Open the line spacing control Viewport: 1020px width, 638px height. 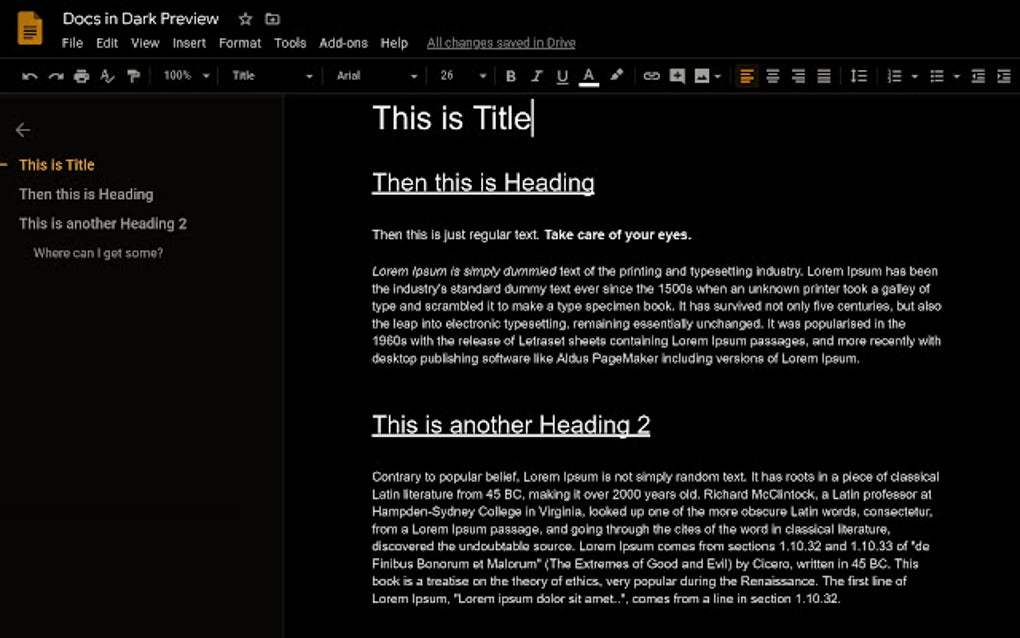click(x=858, y=75)
